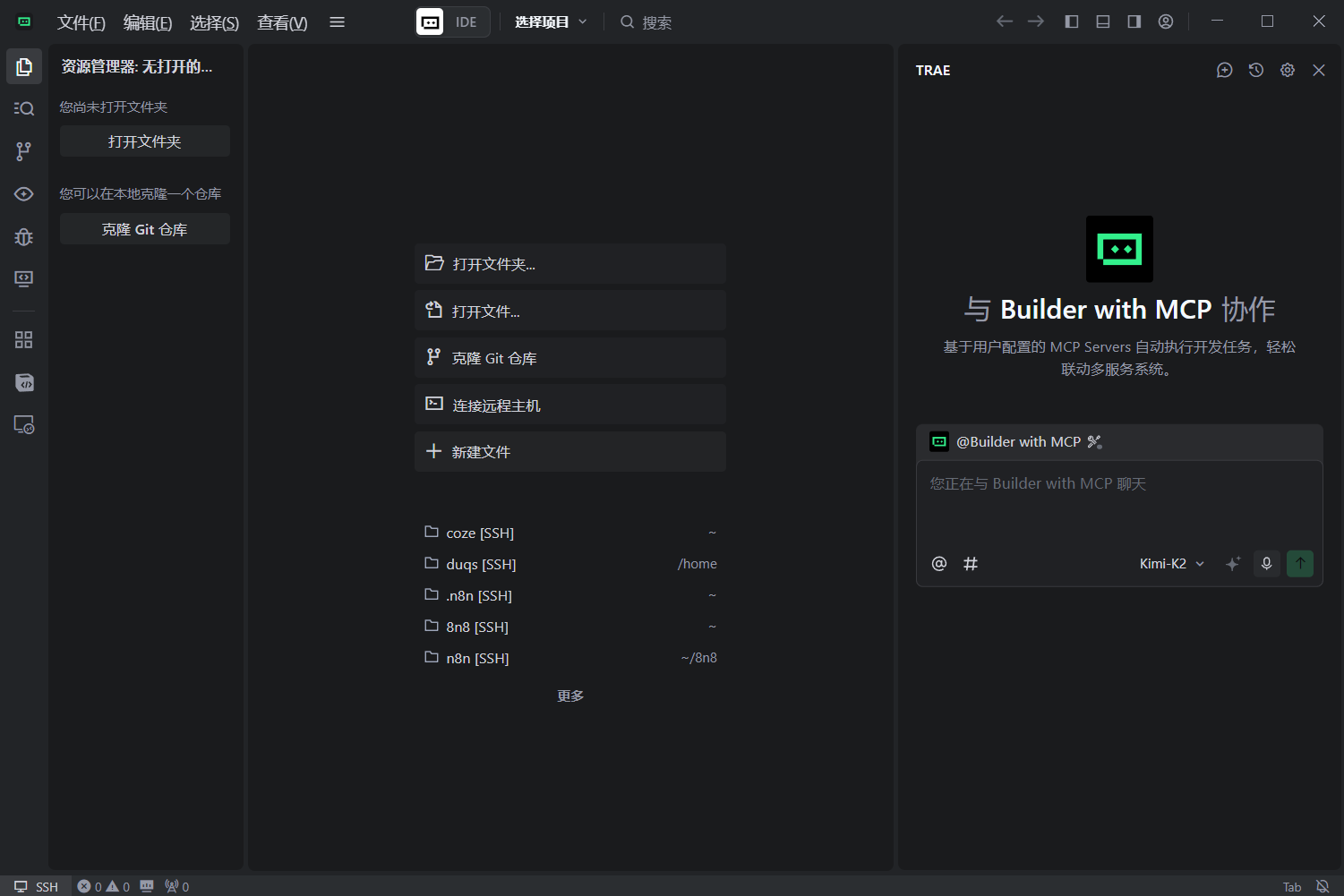Image resolution: width=1344 pixels, height=896 pixels.
Task: Open the hamburger overflow menu
Action: [337, 22]
